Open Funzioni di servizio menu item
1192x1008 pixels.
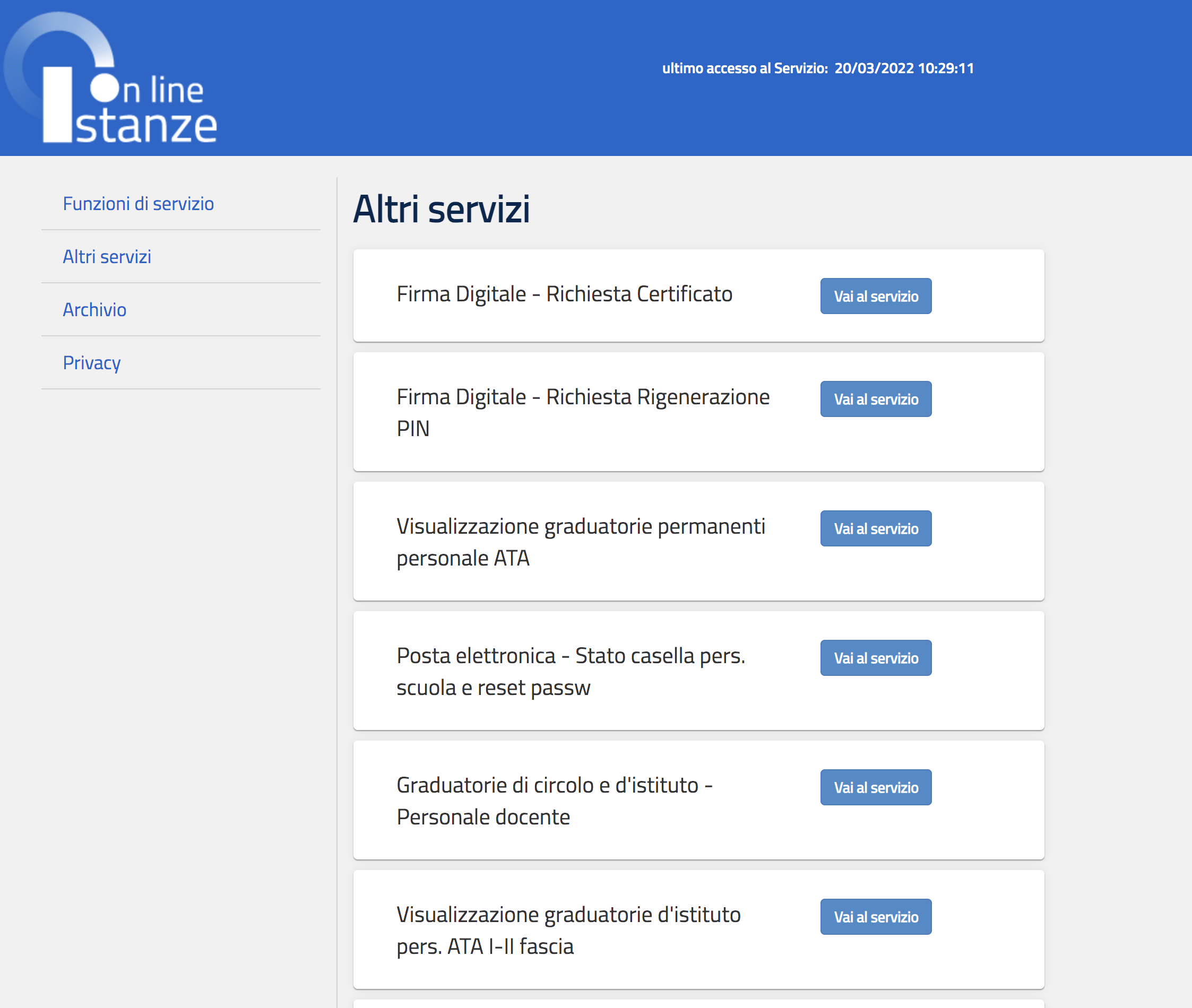click(138, 203)
